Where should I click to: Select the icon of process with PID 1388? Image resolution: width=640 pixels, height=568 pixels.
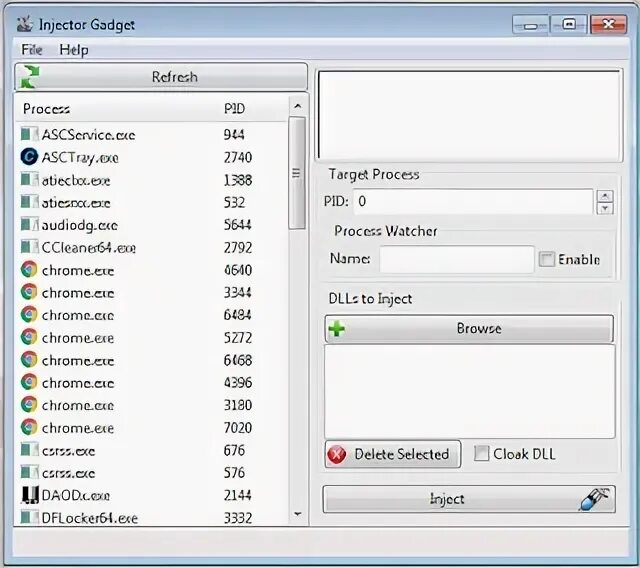[29, 179]
